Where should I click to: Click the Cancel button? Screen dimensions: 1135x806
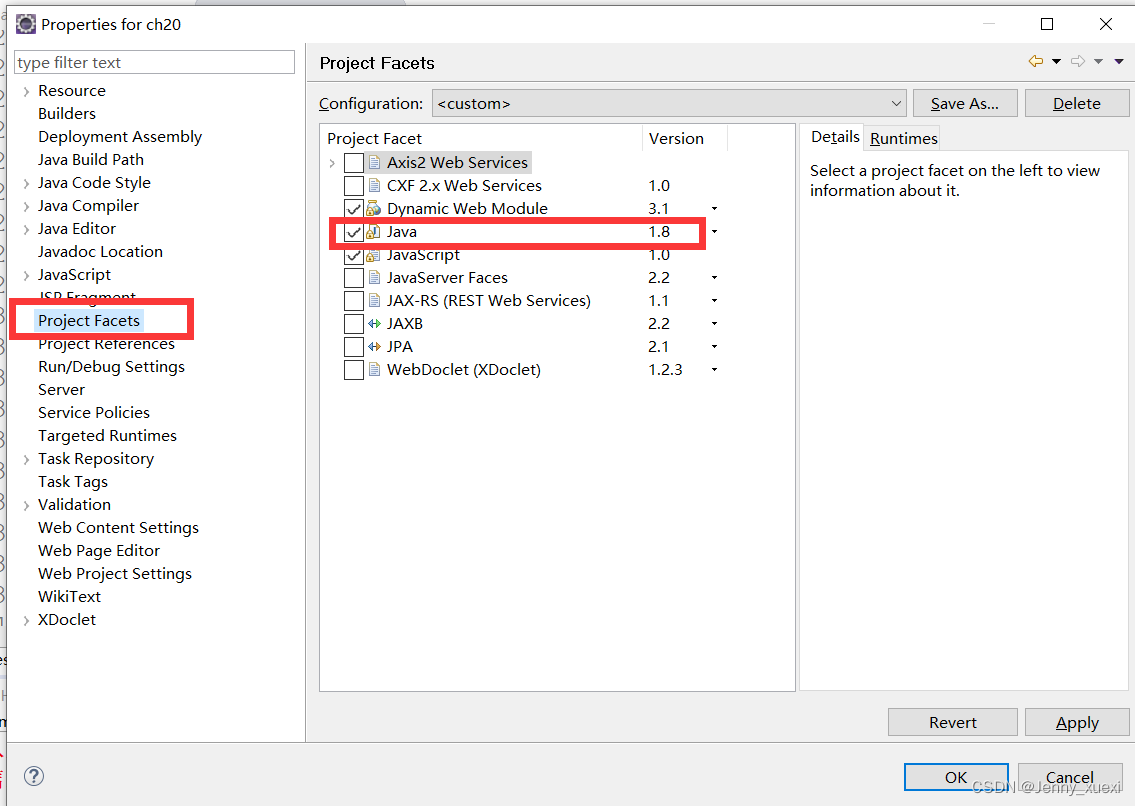[1070, 777]
